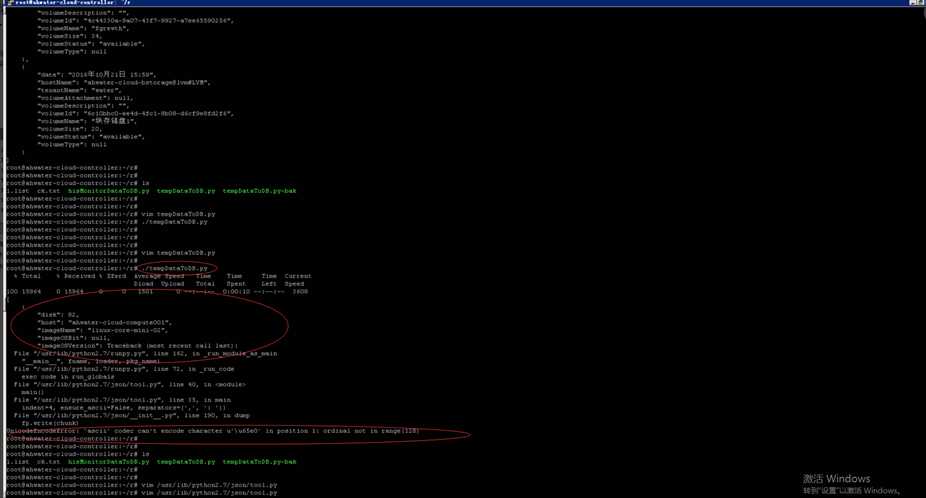Open the PuTTY window system menu icon

click(x=9, y=3)
